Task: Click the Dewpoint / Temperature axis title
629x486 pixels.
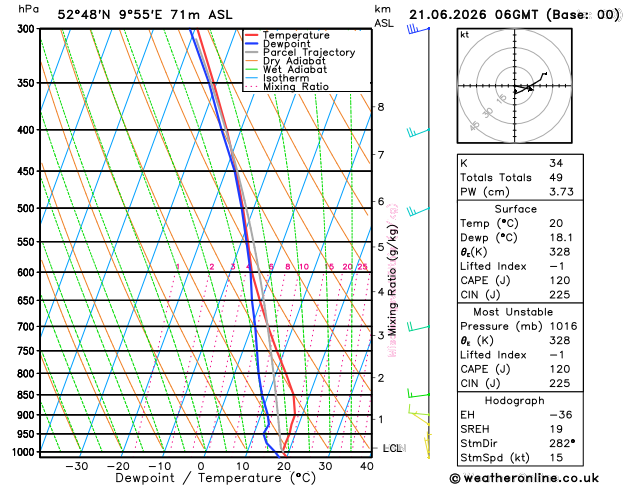Action: click(x=215, y=478)
